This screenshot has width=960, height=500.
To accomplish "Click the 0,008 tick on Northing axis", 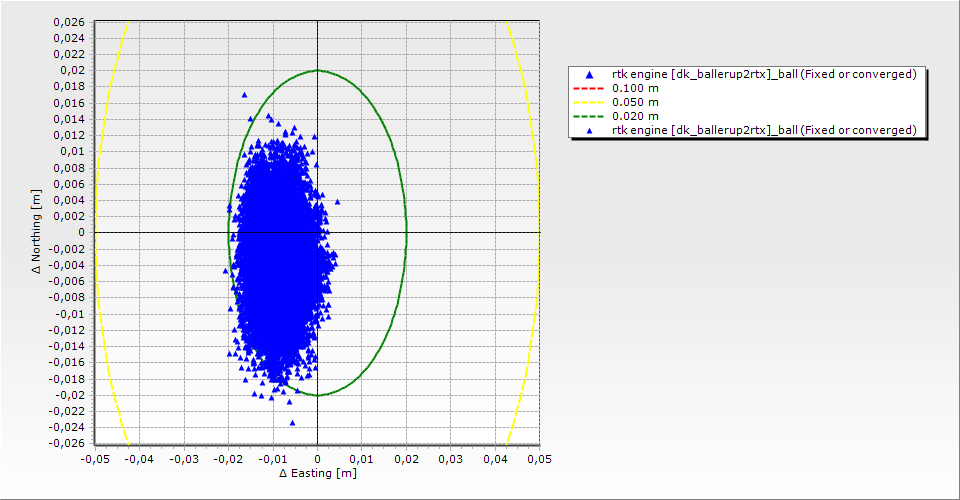I will [x=69, y=168].
